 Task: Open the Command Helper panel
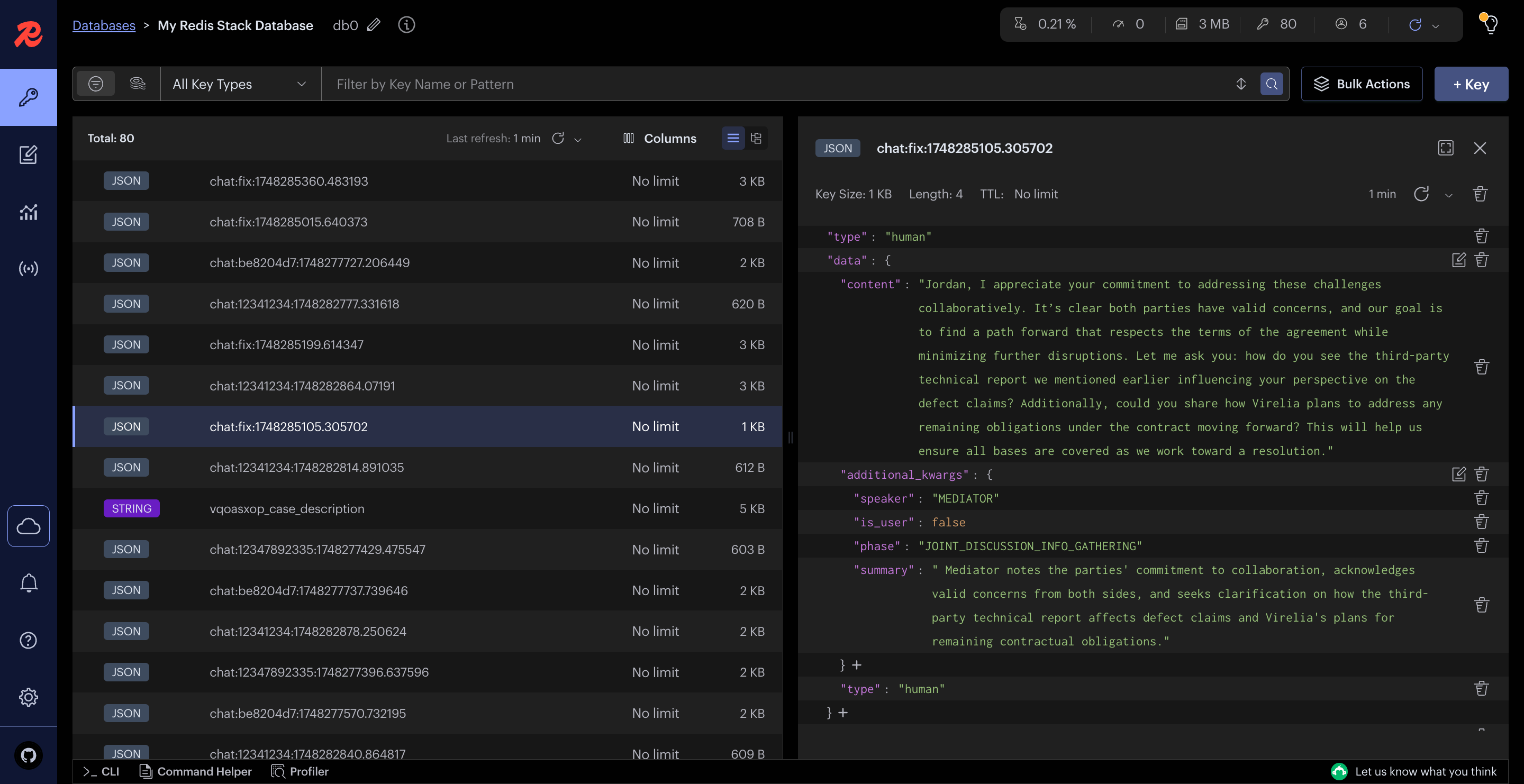tap(195, 772)
